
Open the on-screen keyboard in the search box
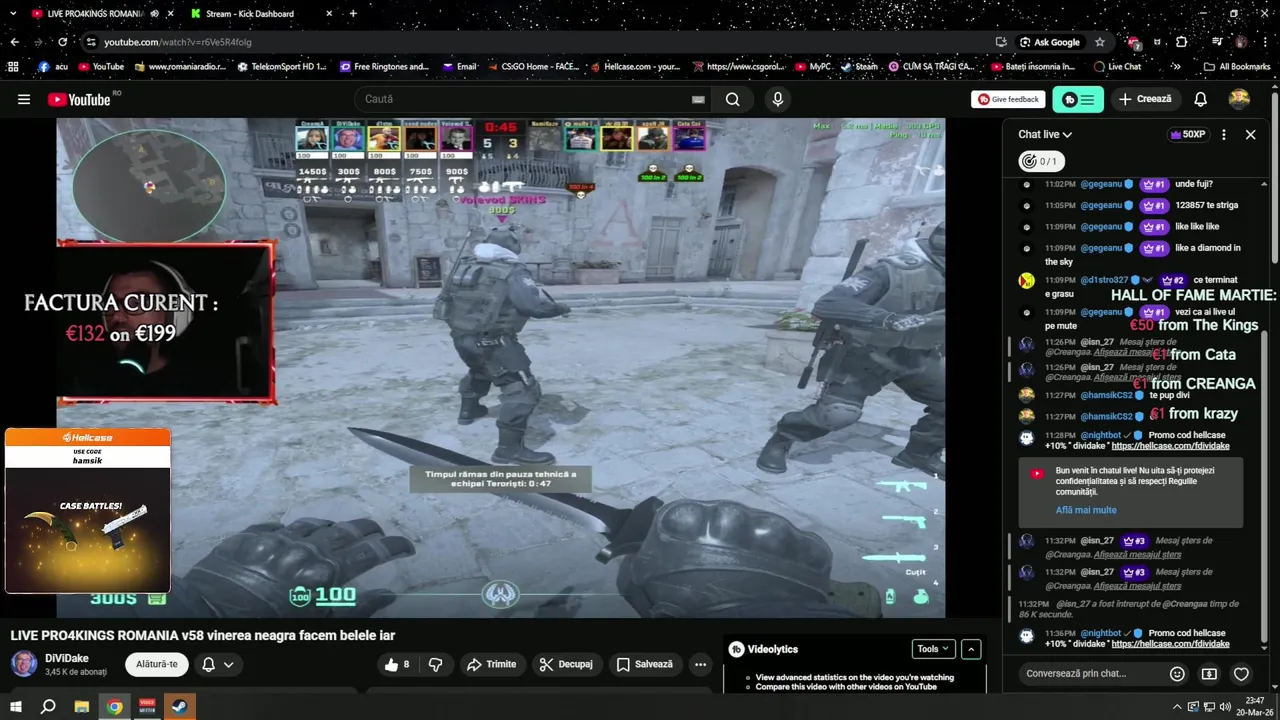click(698, 99)
